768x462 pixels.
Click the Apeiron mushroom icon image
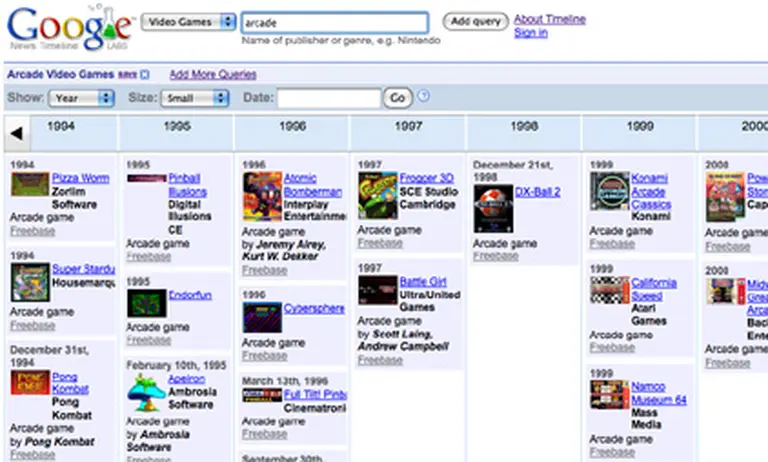click(x=146, y=394)
